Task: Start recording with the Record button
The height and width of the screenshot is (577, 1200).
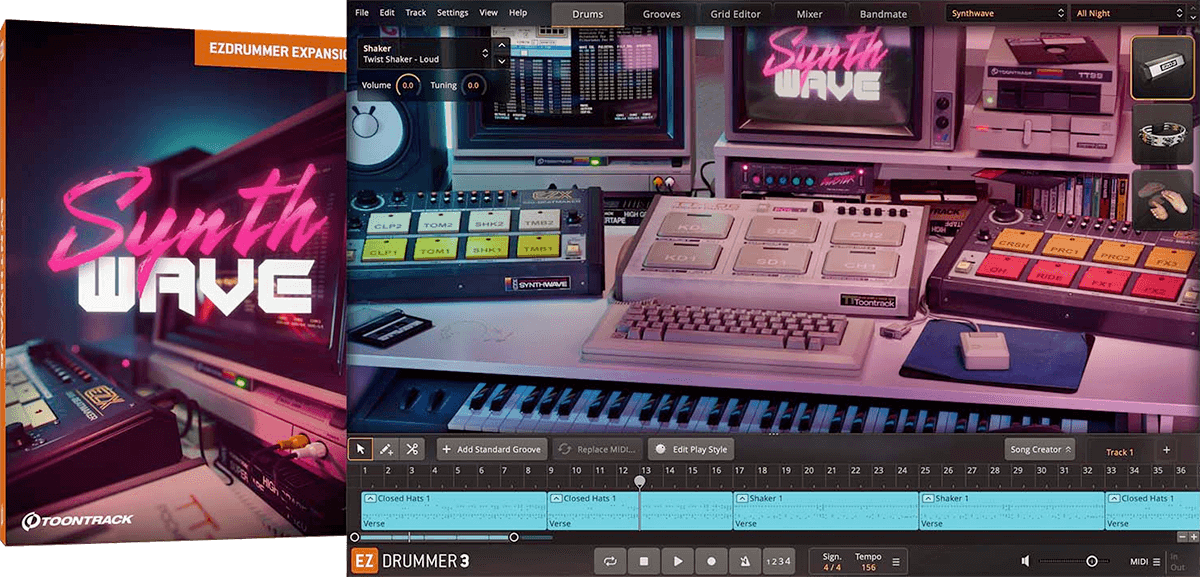Action: 711,562
